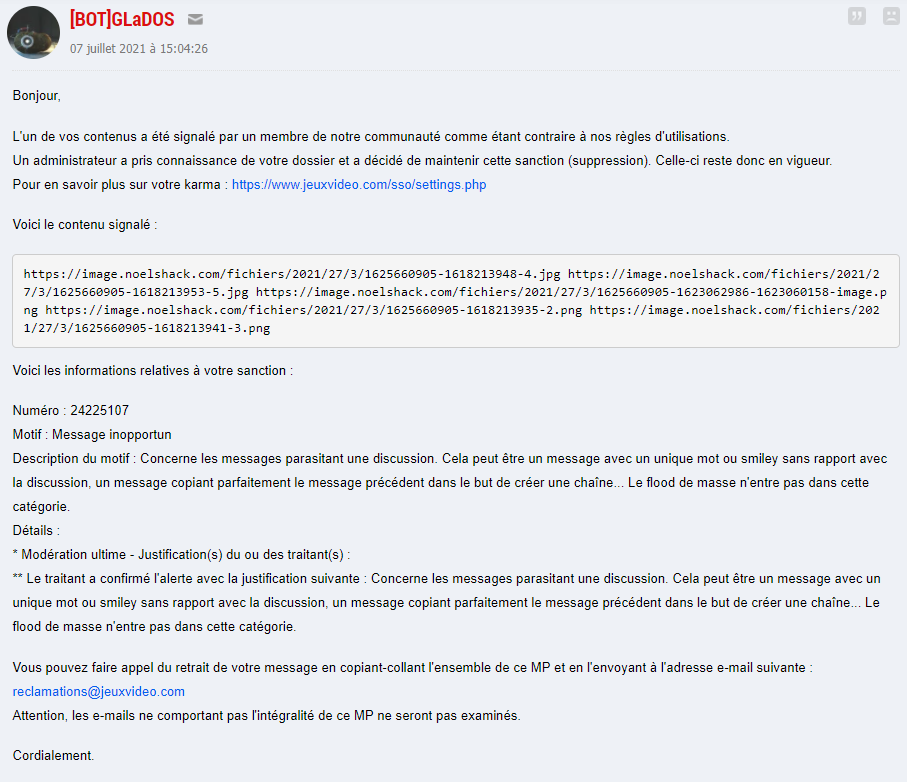
Task: Click the 'Motif : Message inopportun' line
Action: pyautogui.click(x=92, y=434)
